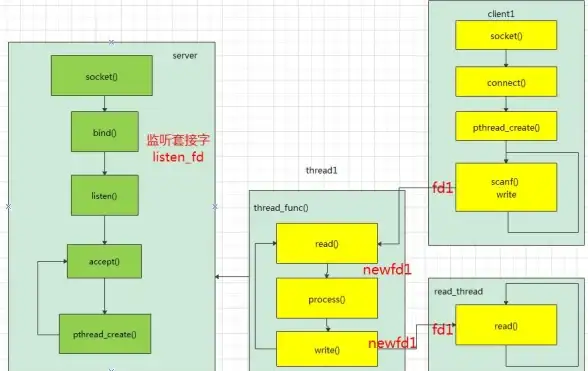The width and height of the screenshot is (588, 371).
Task: Select the socket() box in the server container
Action: (x=102, y=75)
